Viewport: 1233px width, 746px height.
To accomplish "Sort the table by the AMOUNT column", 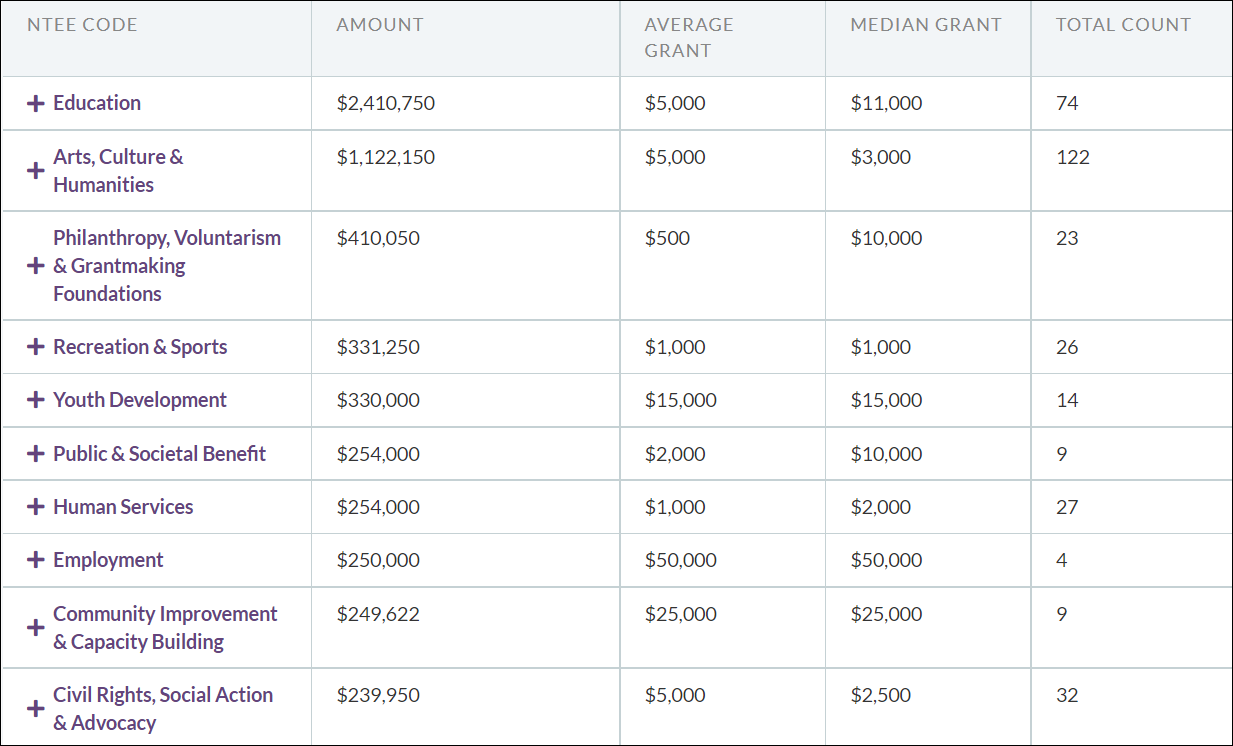I will pyautogui.click(x=380, y=24).
